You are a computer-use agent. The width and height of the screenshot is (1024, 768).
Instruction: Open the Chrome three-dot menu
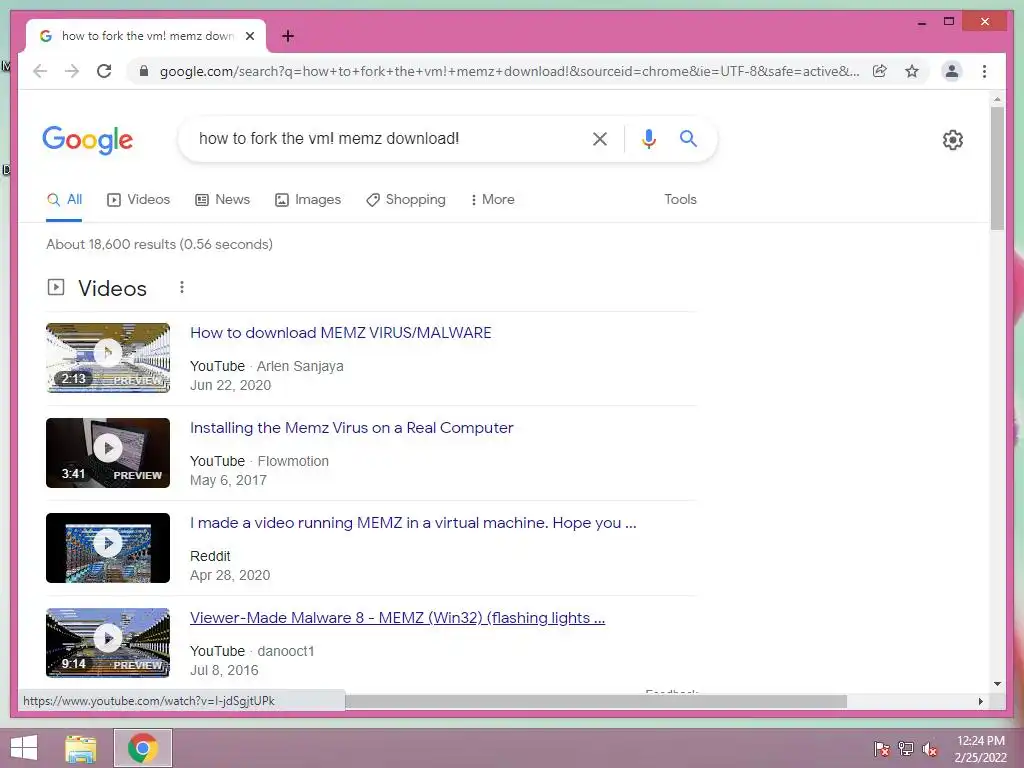[x=984, y=71]
